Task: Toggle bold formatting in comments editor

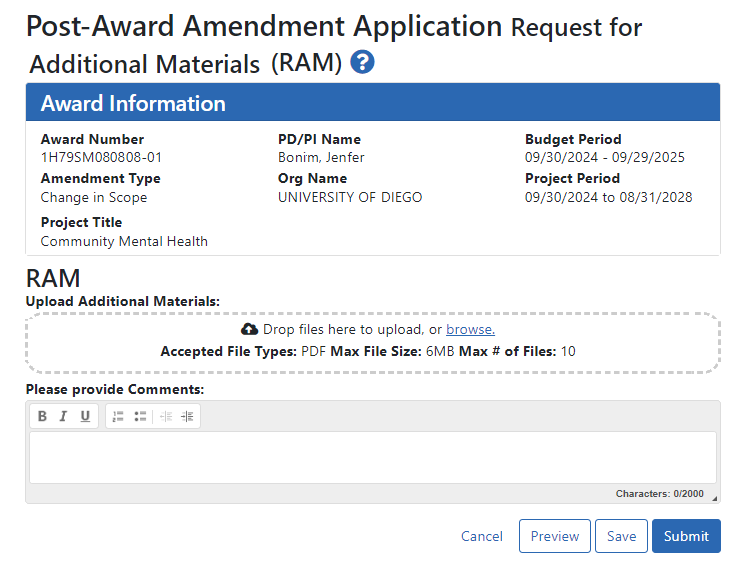Action: [x=42, y=416]
